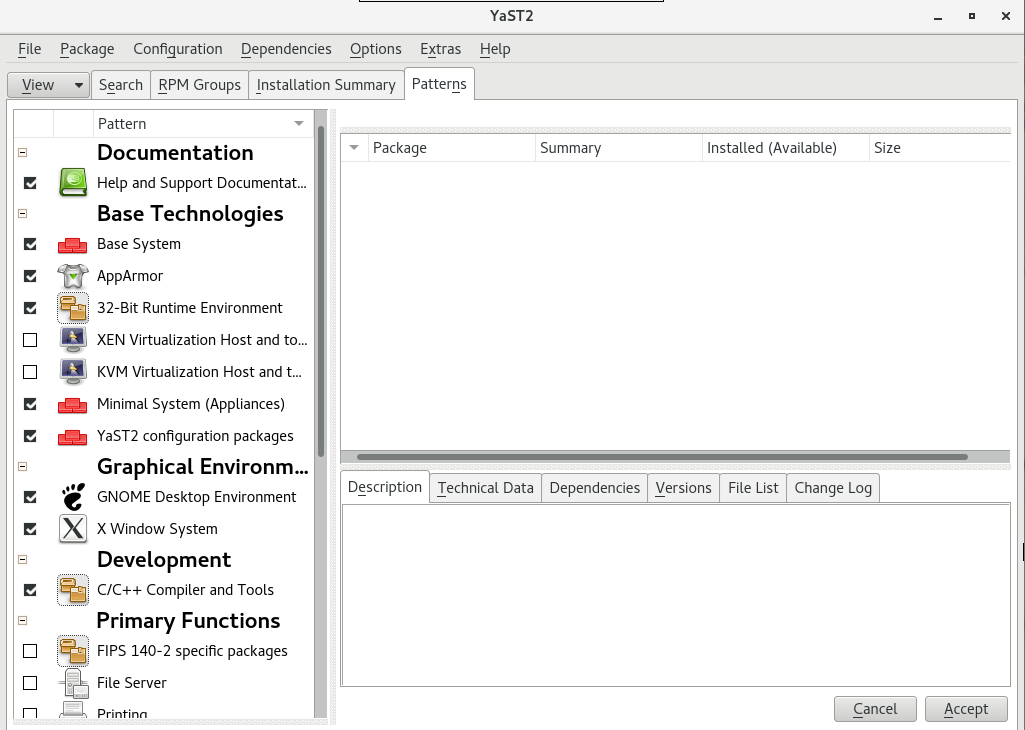The image size is (1025, 730).
Task: Switch to the Installation Summary tab
Action: point(325,85)
